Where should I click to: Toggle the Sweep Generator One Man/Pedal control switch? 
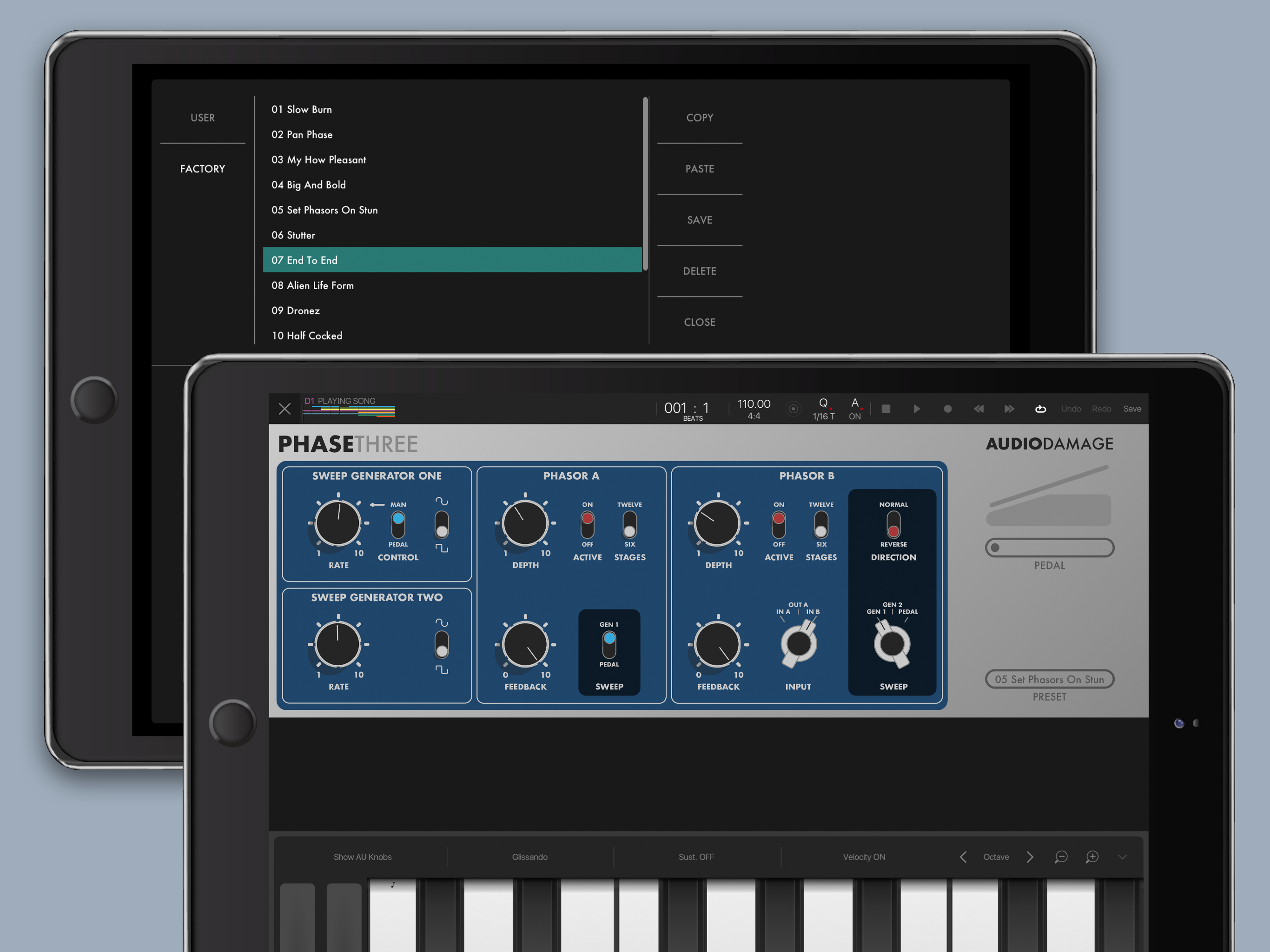(398, 524)
